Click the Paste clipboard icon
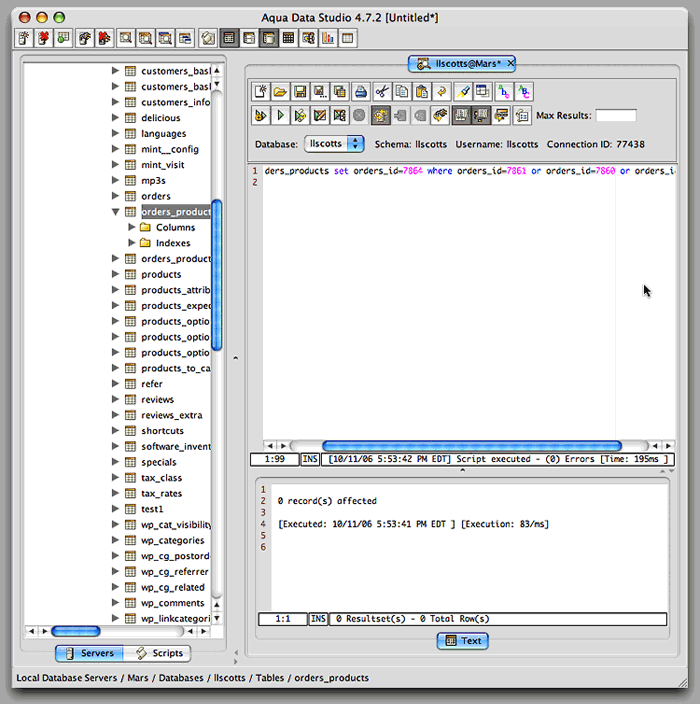Viewport: 700px width, 704px height. click(x=421, y=92)
